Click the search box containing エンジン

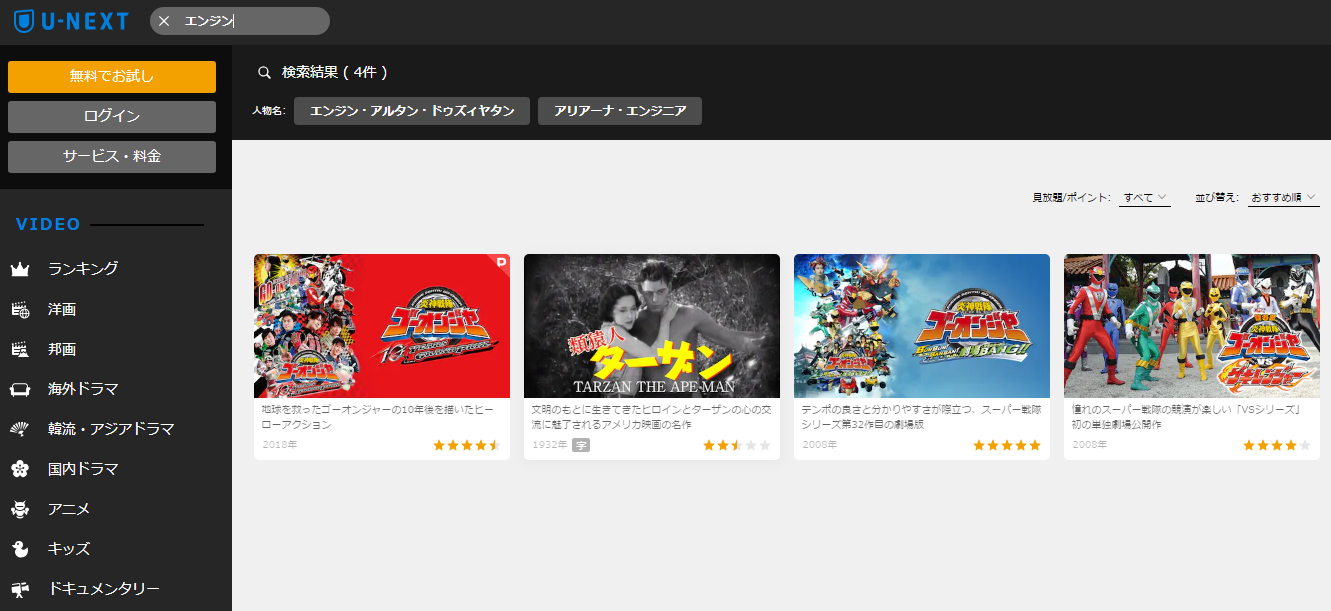pos(250,21)
